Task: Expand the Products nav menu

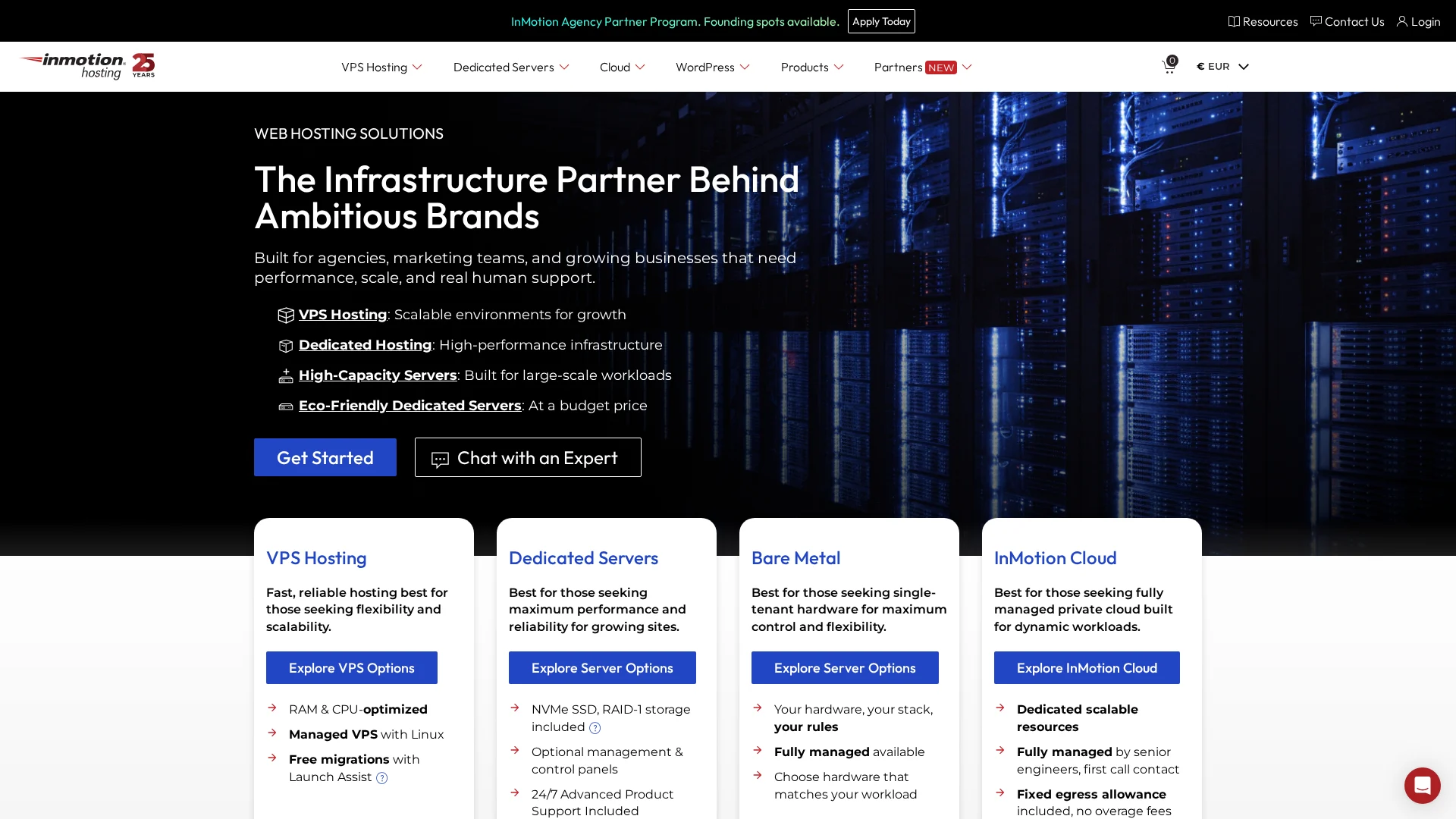Action: tap(812, 67)
